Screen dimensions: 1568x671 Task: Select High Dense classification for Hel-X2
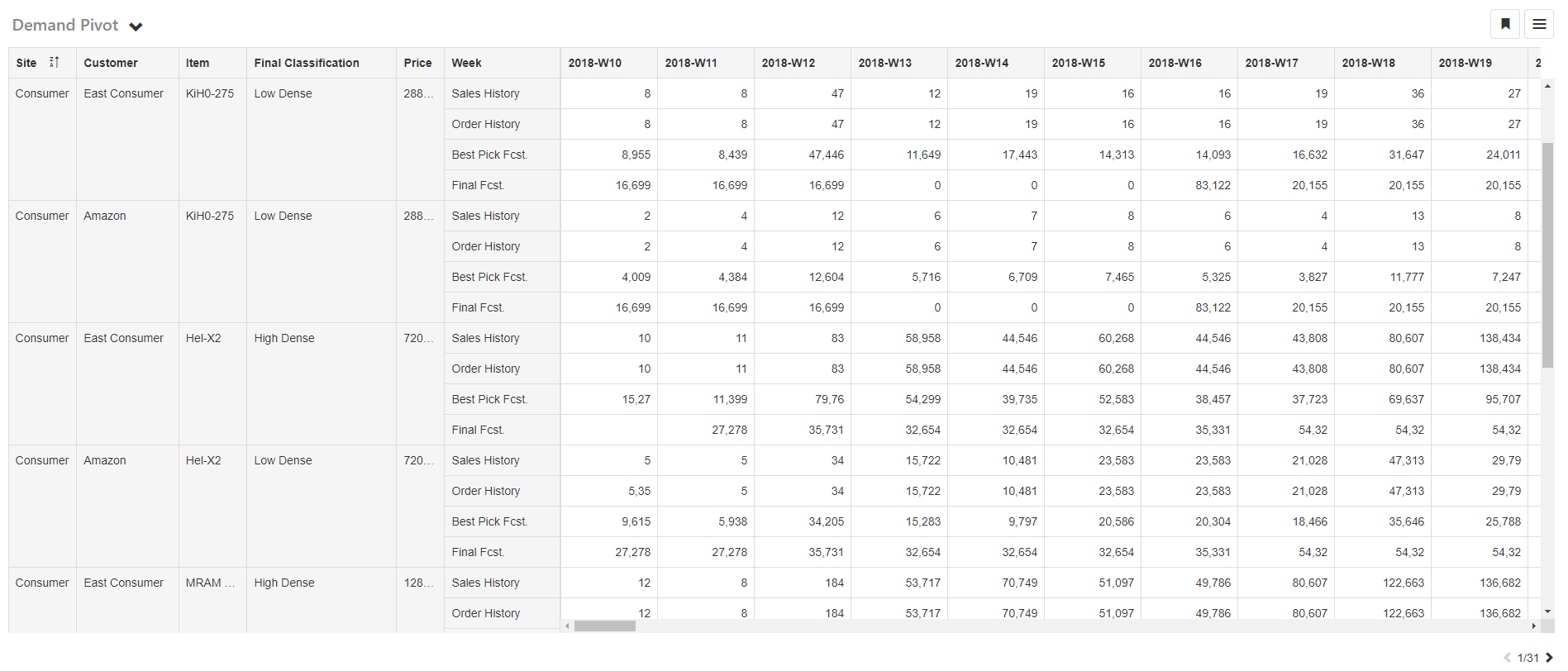tap(284, 338)
